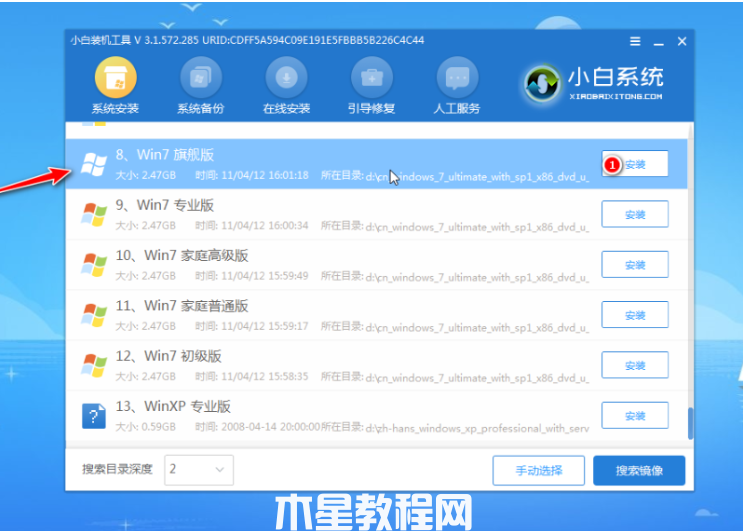Open the 系统安装 tab icon
The width and height of the screenshot is (743, 531).
pyautogui.click(x=116, y=77)
